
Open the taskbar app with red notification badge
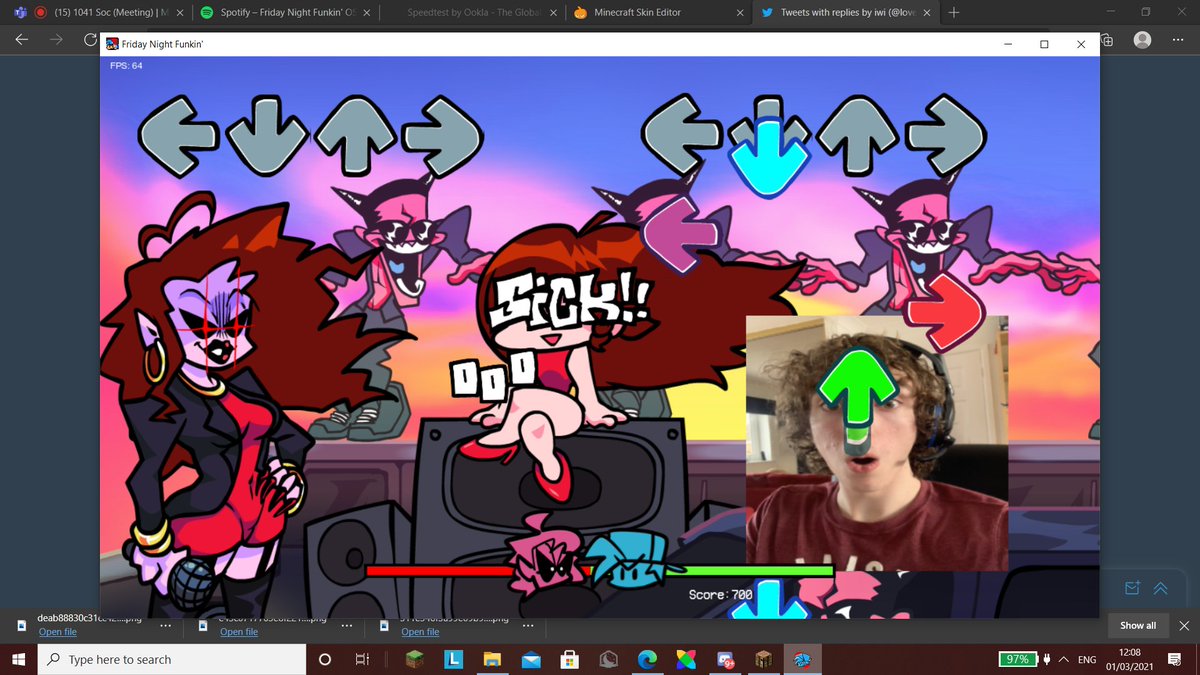pos(725,659)
